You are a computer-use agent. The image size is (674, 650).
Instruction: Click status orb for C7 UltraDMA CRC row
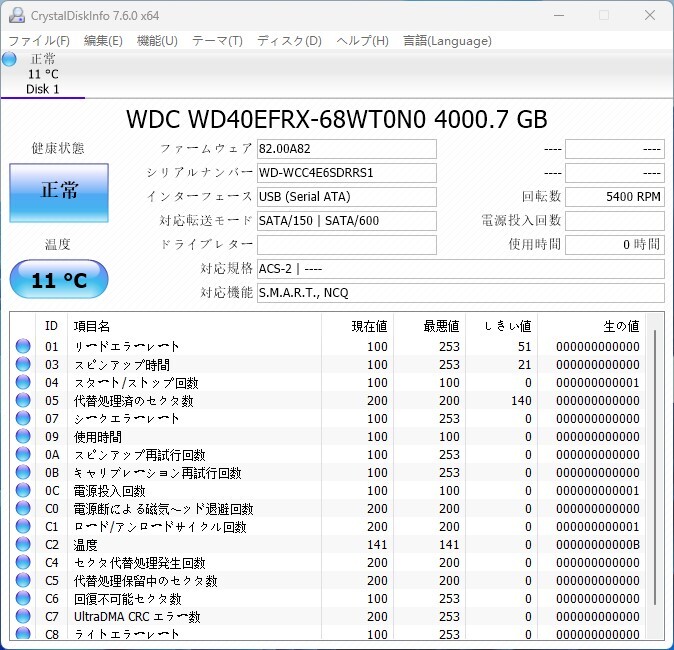[x=23, y=616]
